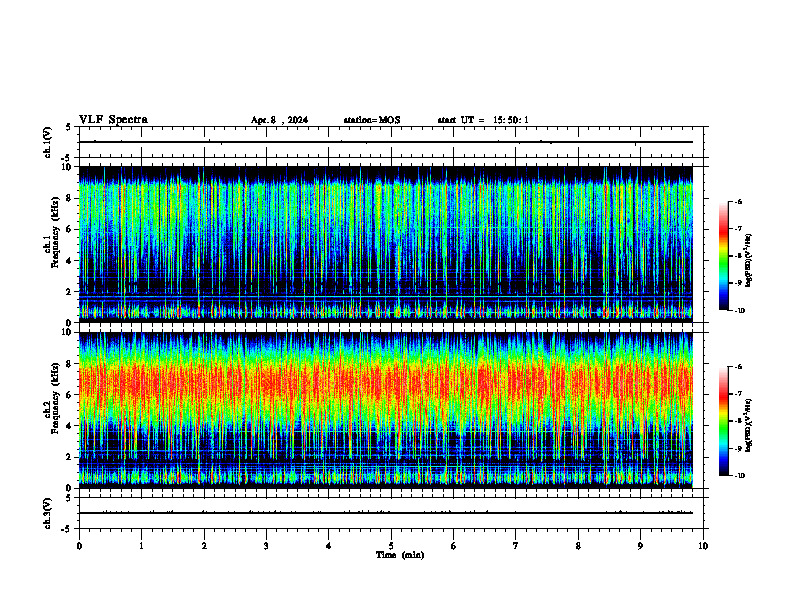This screenshot has height=612, width=792.
Task: Click the "-5" tick of the ch.3(V) panel
Action: pyautogui.click(x=67, y=529)
